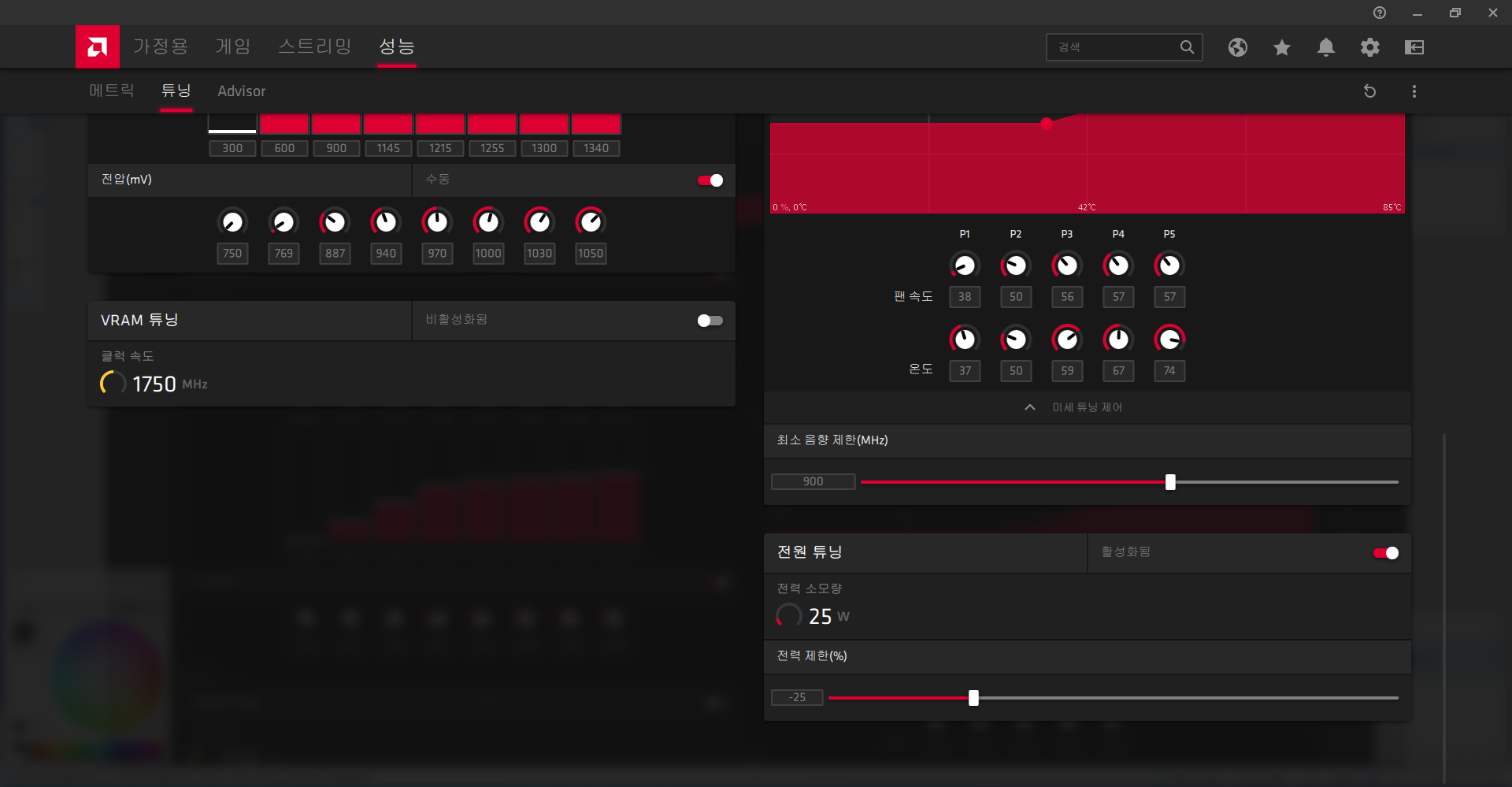Click the voltage dial above 769
Viewport: 1512px width, 787px height.
[x=283, y=222]
